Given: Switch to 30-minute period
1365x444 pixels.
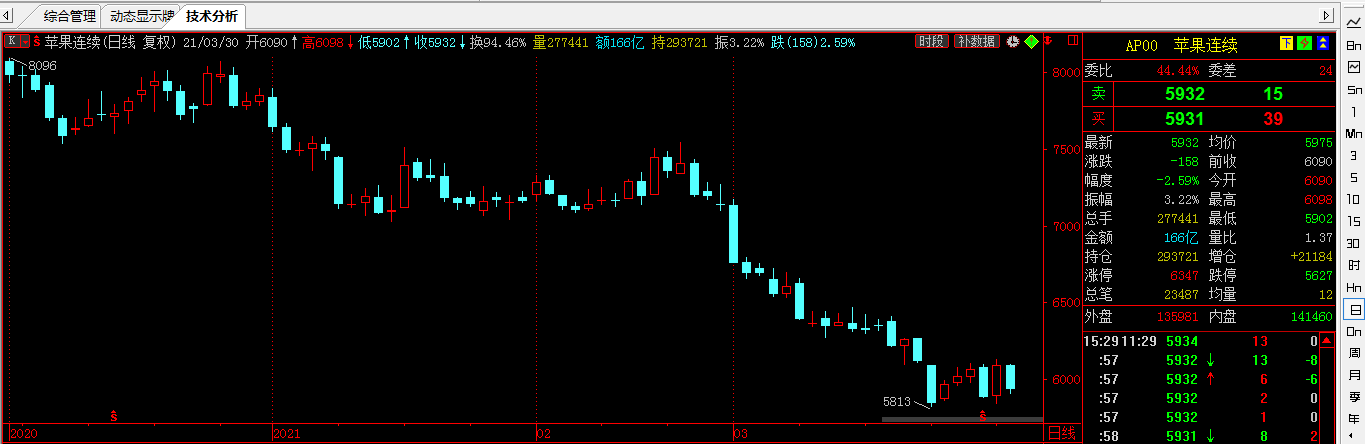Looking at the screenshot, I should (x=1354, y=242).
